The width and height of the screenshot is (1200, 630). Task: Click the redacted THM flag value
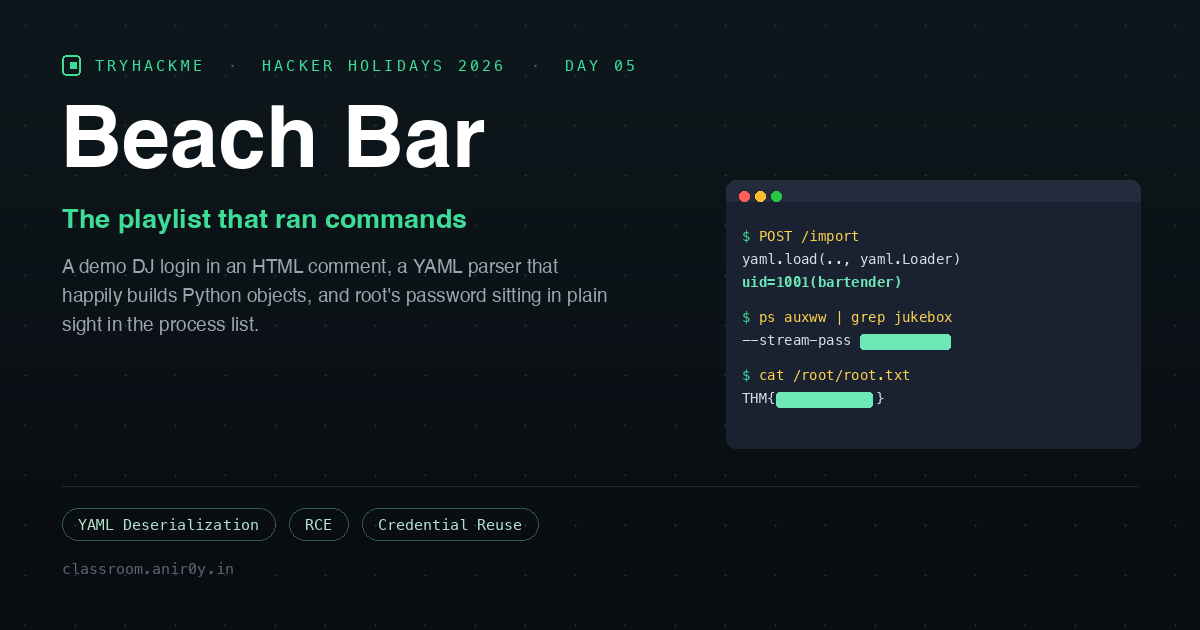[824, 400]
